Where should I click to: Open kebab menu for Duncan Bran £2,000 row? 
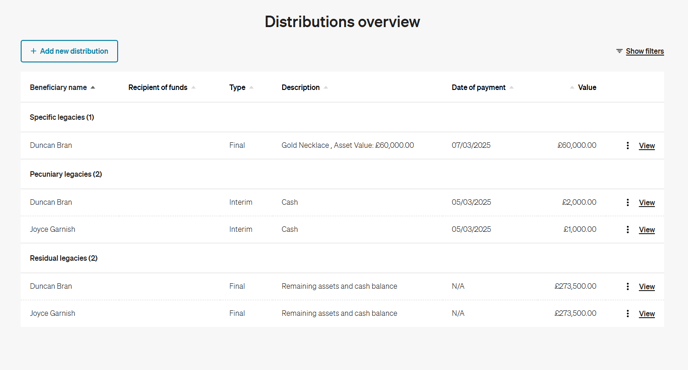pyautogui.click(x=627, y=202)
